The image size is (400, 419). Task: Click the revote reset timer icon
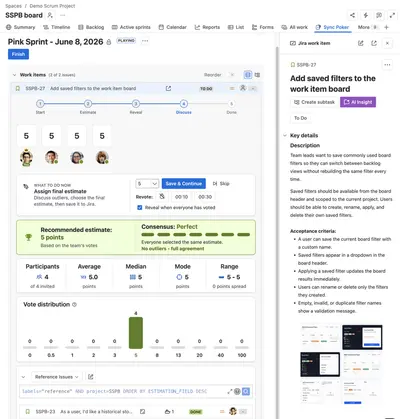(162, 197)
